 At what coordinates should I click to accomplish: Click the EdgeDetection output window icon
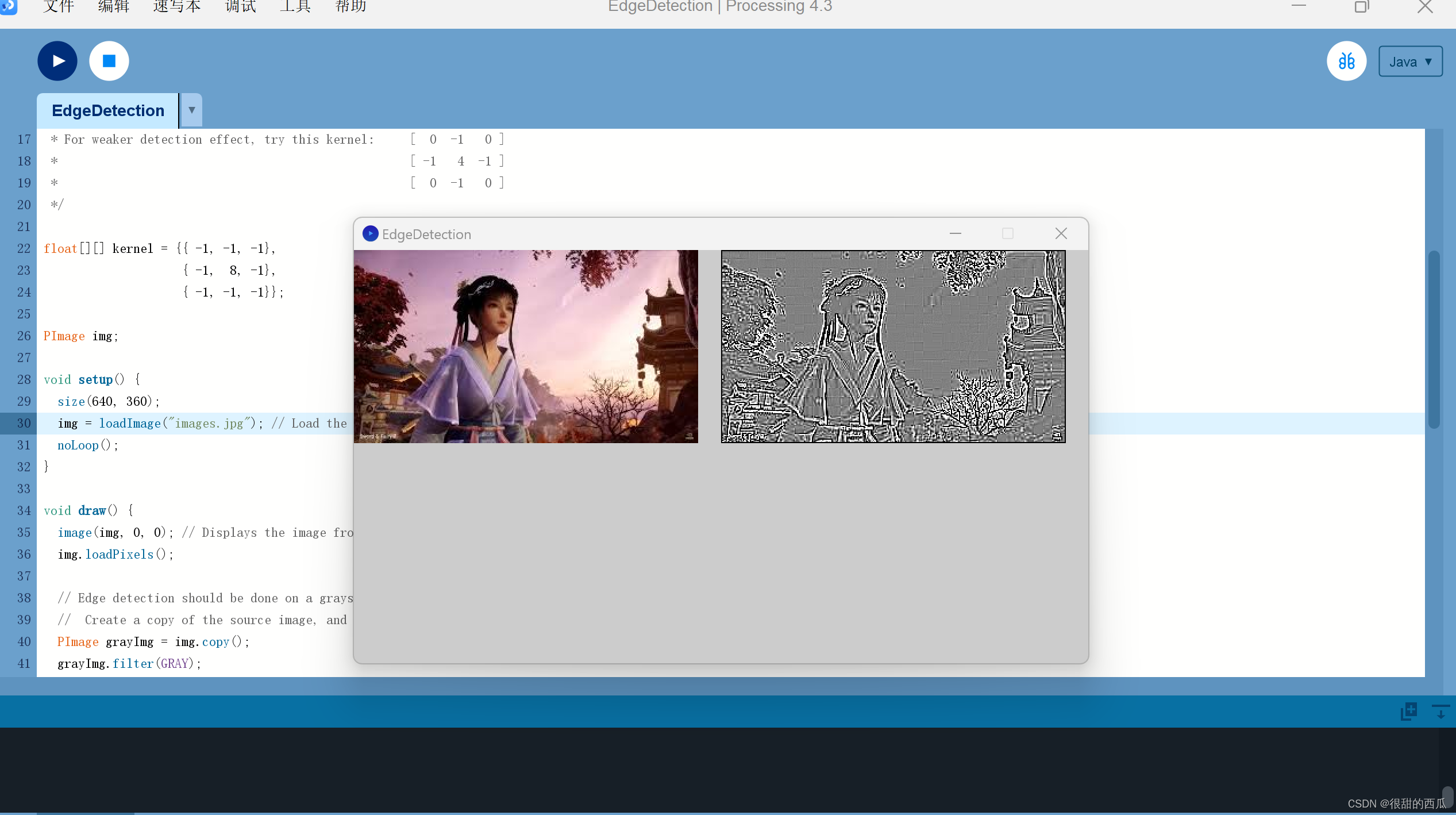pyautogui.click(x=371, y=233)
